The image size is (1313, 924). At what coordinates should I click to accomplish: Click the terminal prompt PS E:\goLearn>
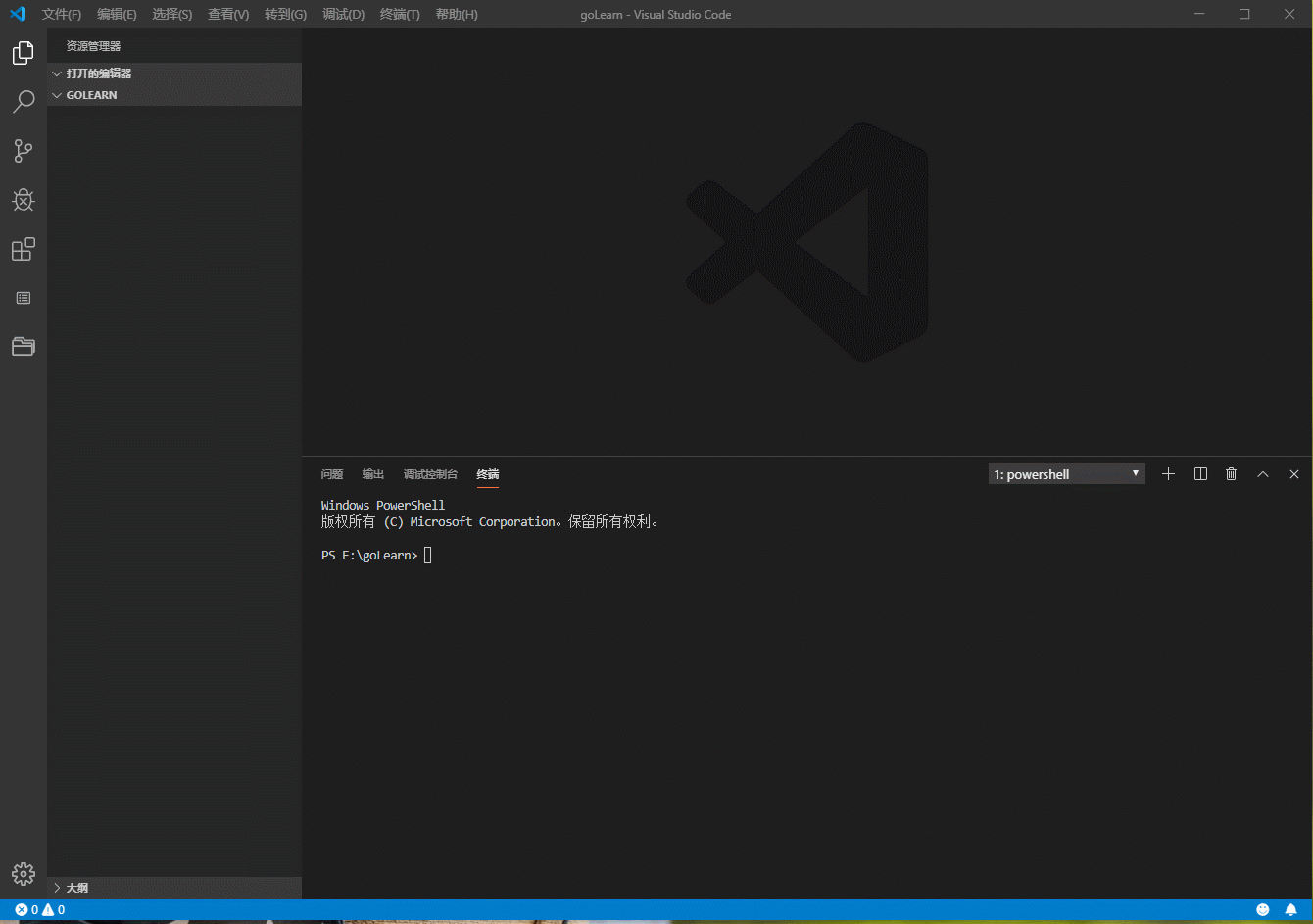[369, 556]
